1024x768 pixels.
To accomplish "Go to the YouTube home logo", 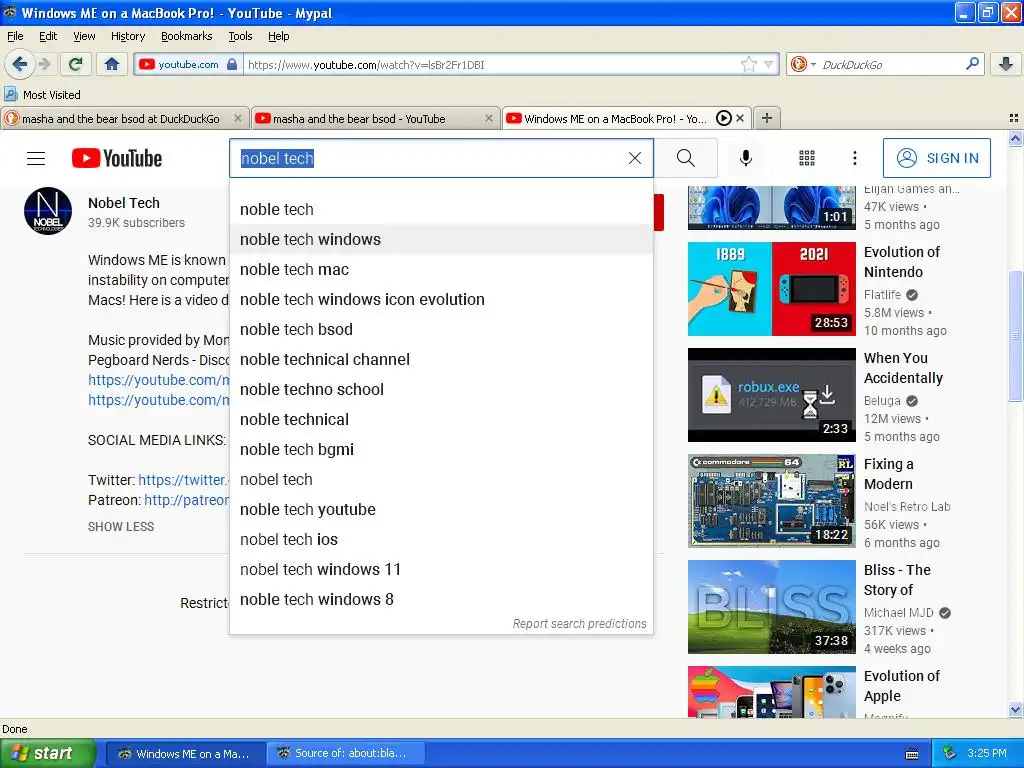I will (x=117, y=158).
